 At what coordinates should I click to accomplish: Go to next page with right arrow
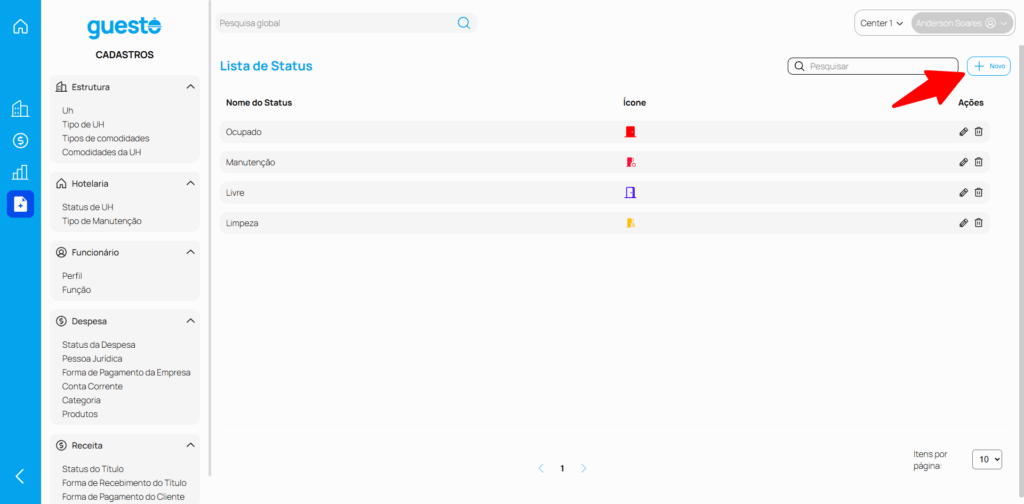pyautogui.click(x=584, y=468)
